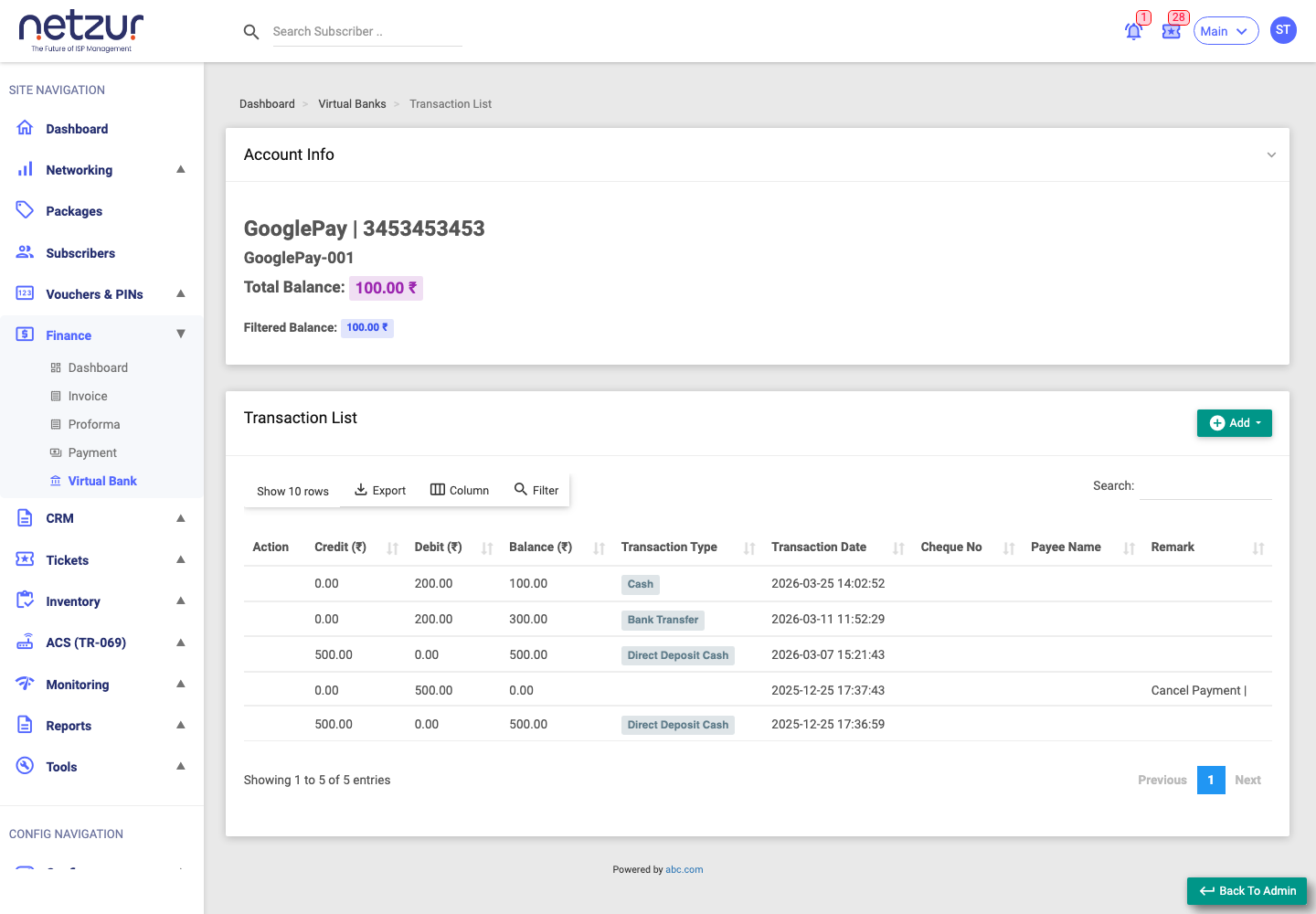Click the notification bell icon

point(1133,31)
